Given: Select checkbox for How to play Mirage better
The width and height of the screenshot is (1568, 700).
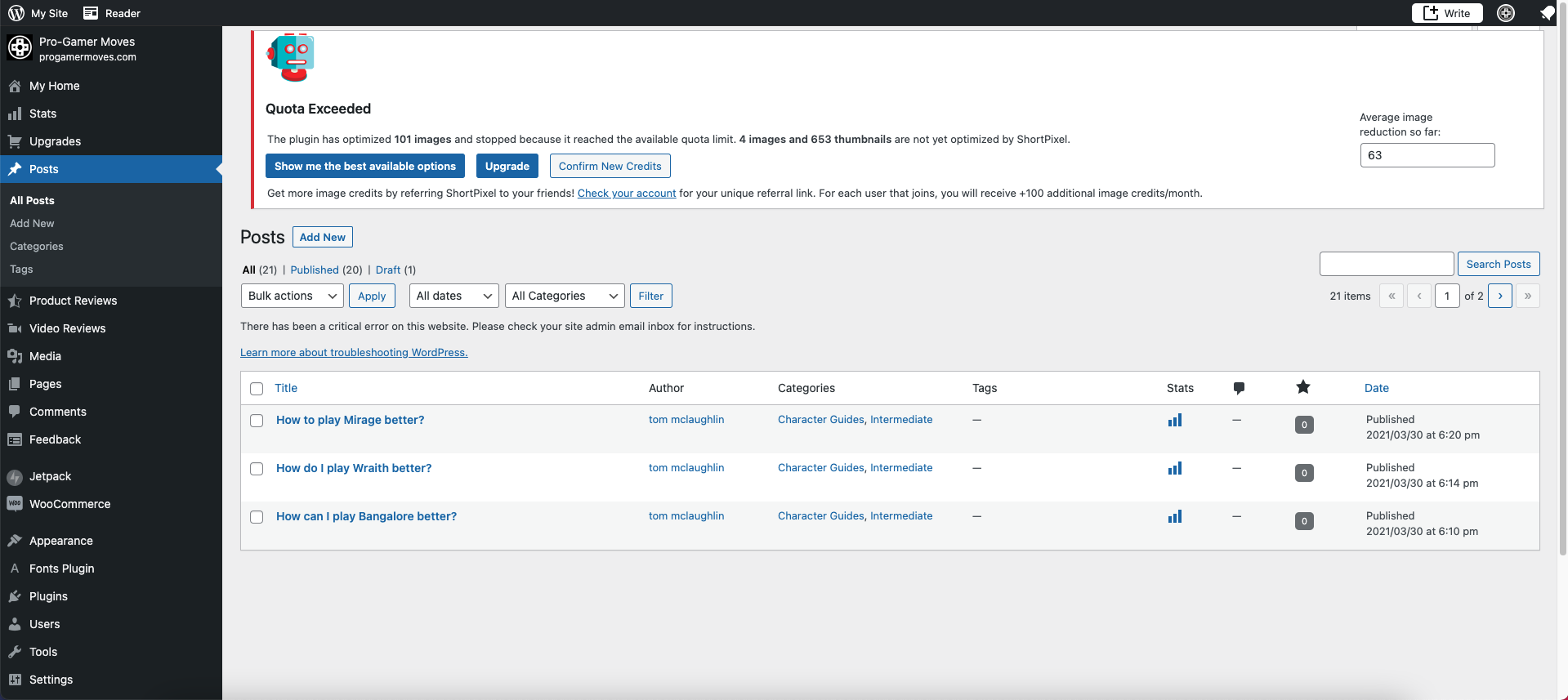Looking at the screenshot, I should pos(257,421).
